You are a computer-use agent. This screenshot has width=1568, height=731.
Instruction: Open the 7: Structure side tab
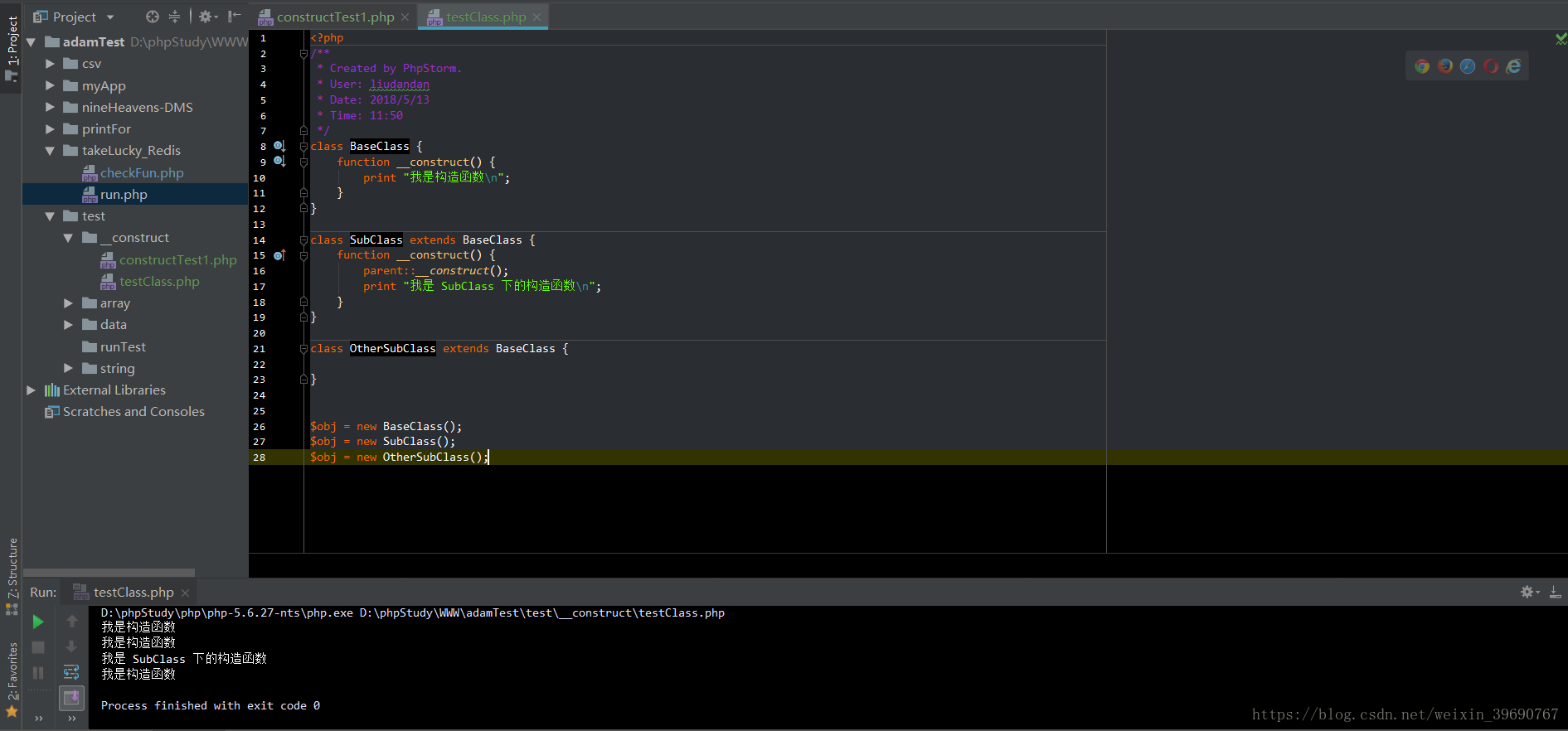pos(12,575)
